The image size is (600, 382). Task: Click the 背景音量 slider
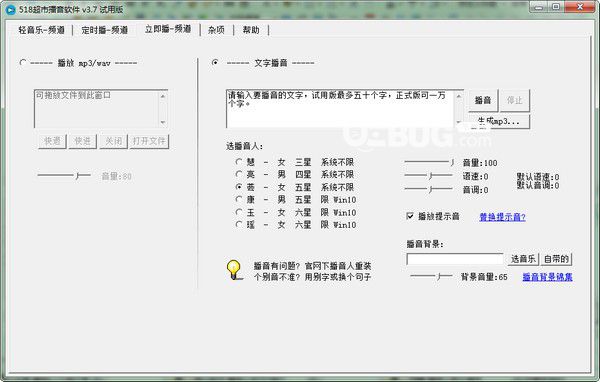432,276
